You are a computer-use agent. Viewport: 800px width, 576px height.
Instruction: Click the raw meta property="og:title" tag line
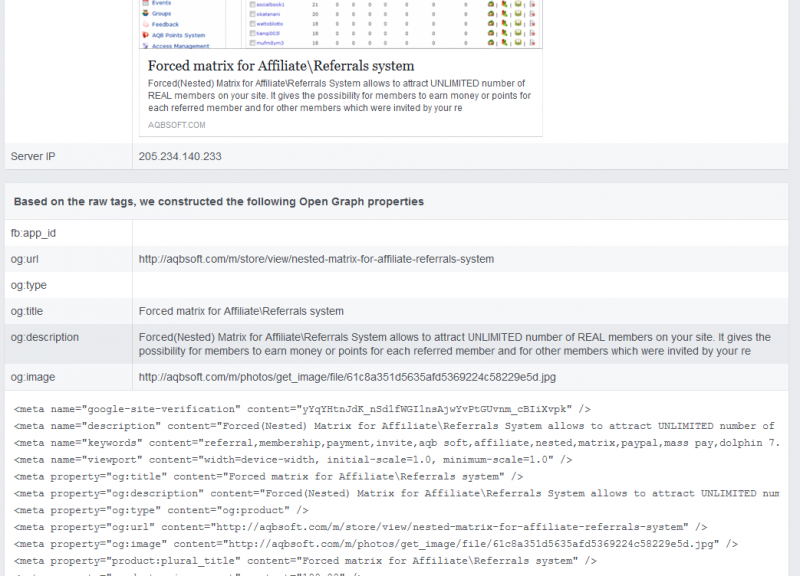pos(268,477)
